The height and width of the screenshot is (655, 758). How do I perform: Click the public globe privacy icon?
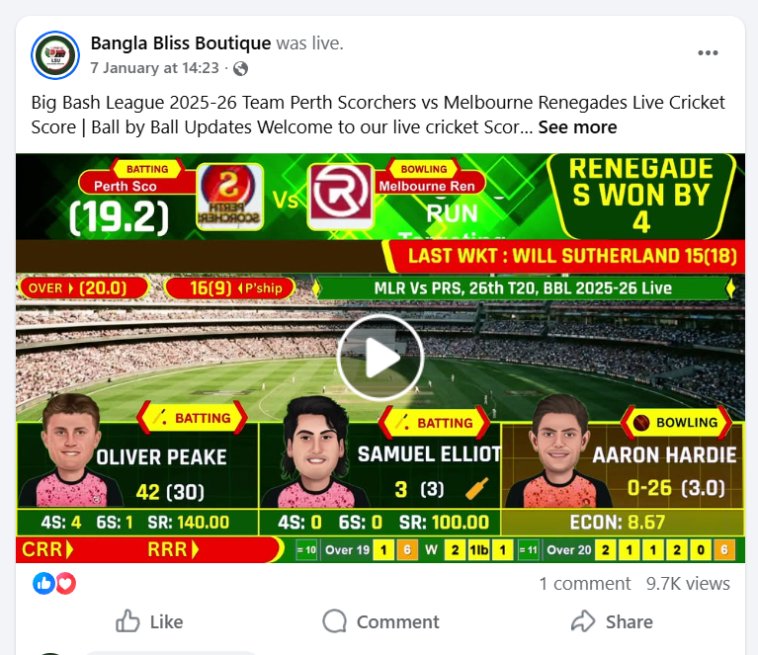240,69
